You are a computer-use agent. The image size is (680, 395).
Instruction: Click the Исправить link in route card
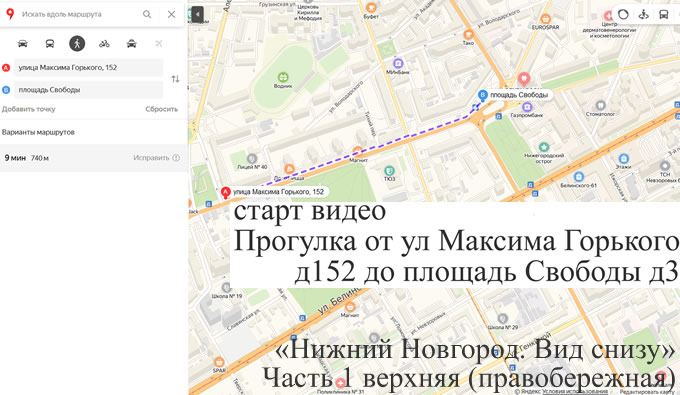pyautogui.click(x=151, y=158)
